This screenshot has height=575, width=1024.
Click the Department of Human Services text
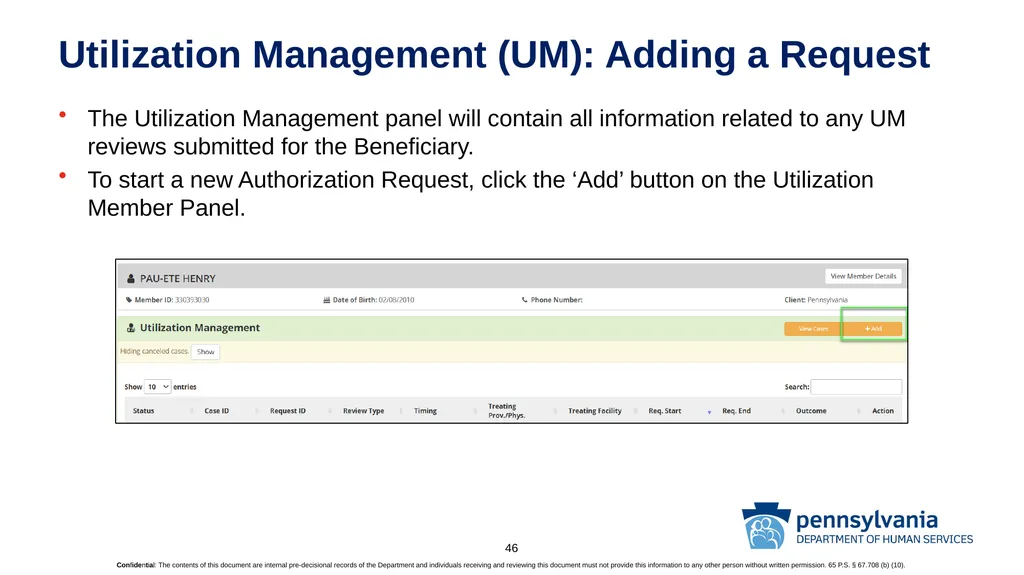[884, 539]
